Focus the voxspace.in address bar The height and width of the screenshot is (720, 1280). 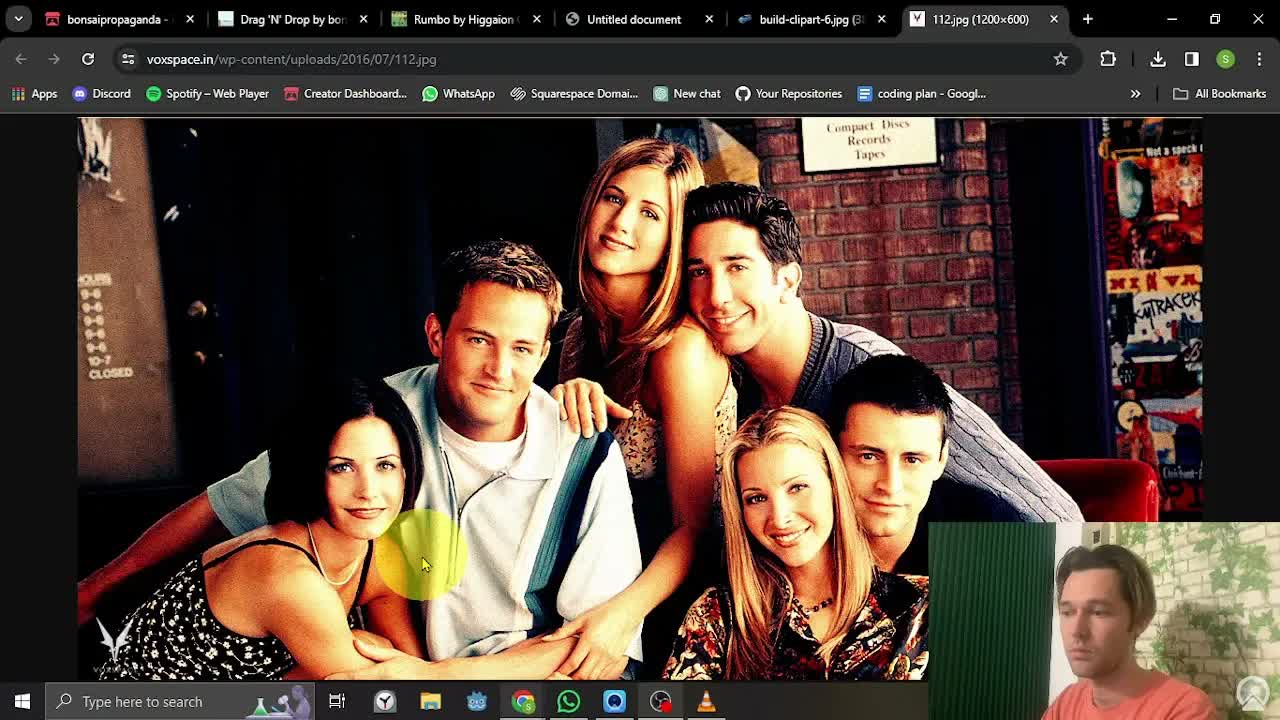(595, 59)
